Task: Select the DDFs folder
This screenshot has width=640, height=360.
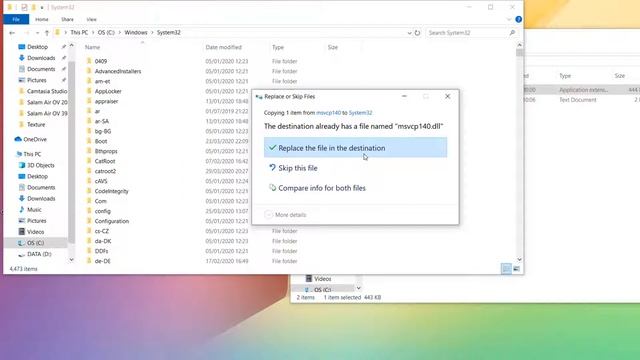Action: pos(101,251)
